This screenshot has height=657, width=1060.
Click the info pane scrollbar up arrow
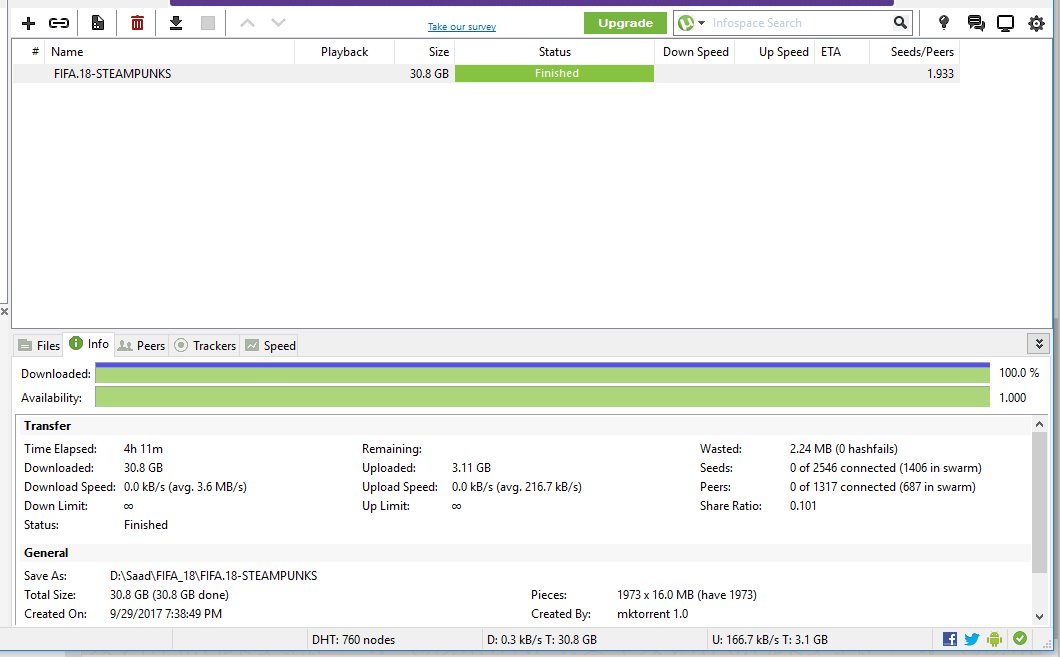click(1039, 424)
